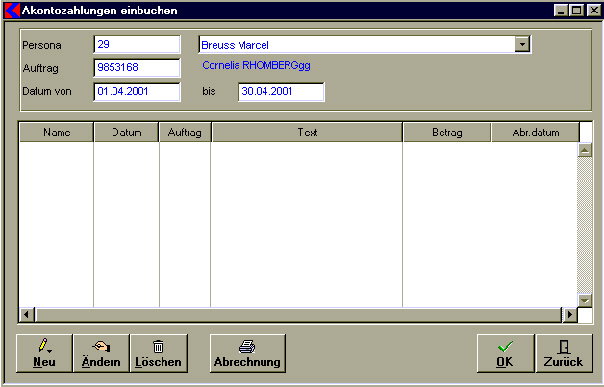Focus the Persona number field containing 29

click(137, 44)
